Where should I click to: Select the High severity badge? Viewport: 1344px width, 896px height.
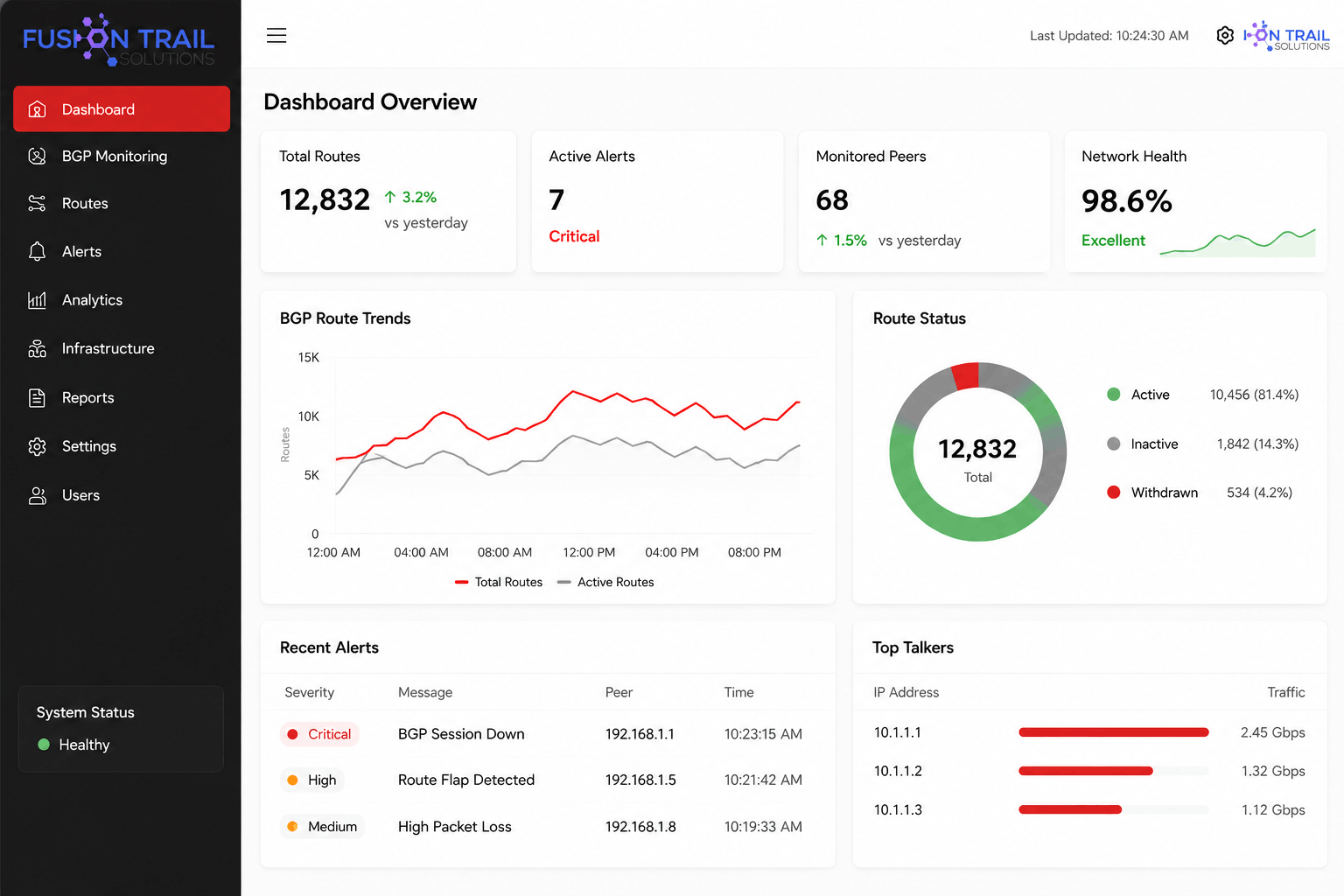(x=312, y=780)
